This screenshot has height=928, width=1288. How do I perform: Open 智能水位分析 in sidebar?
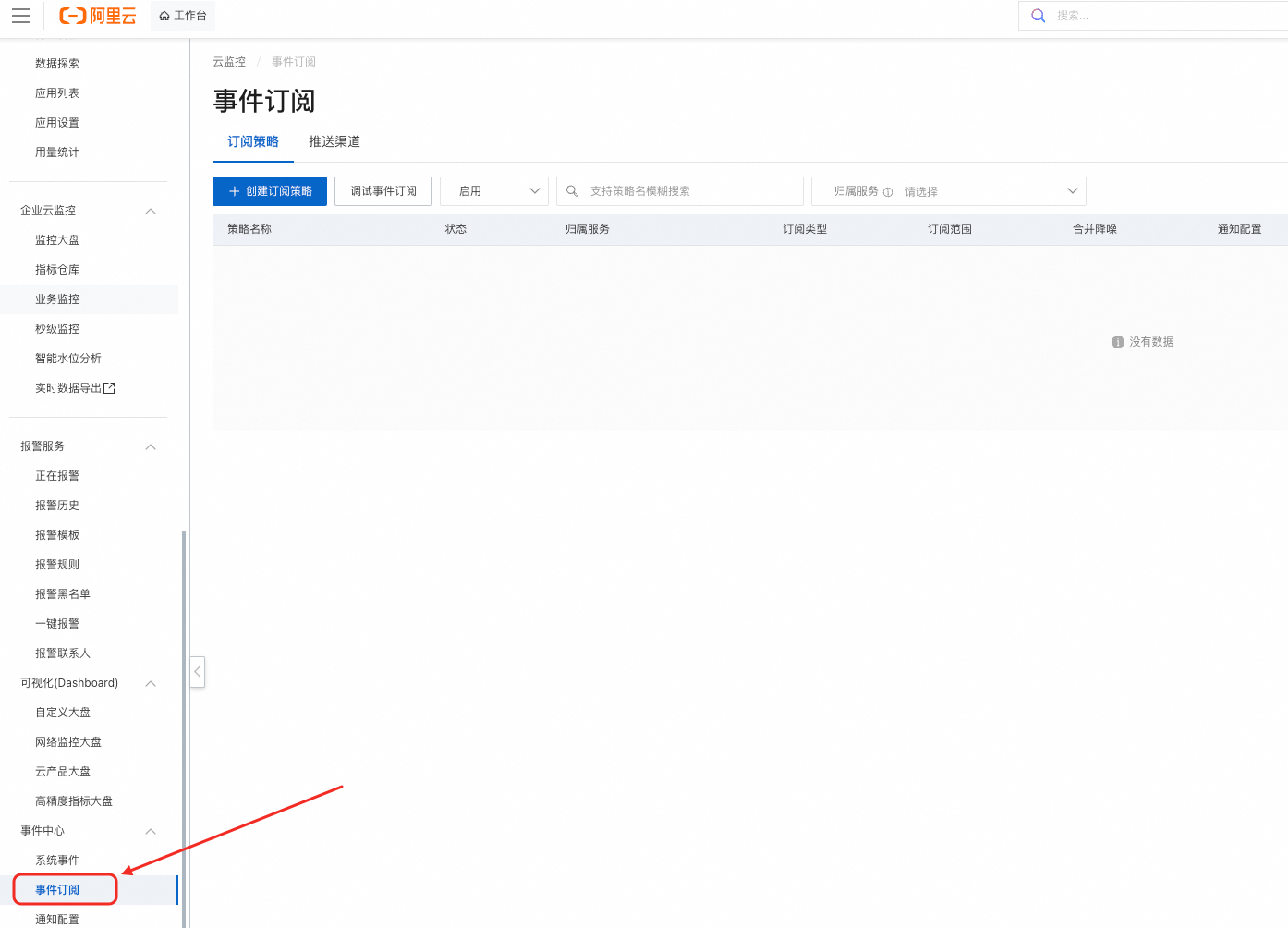pyautogui.click(x=68, y=359)
